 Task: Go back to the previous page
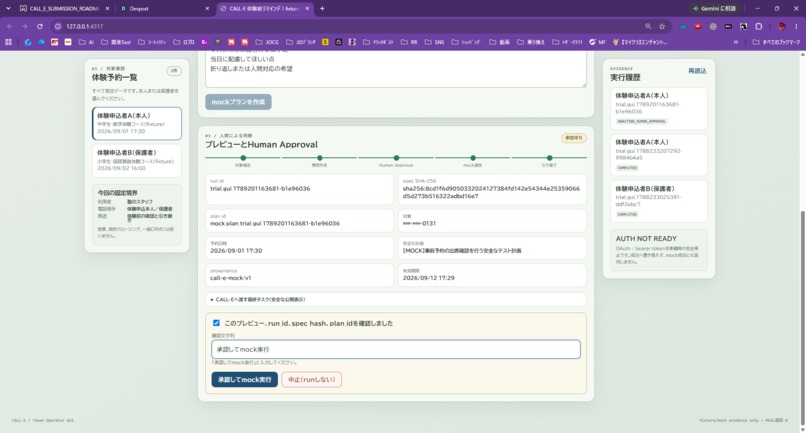10,26
